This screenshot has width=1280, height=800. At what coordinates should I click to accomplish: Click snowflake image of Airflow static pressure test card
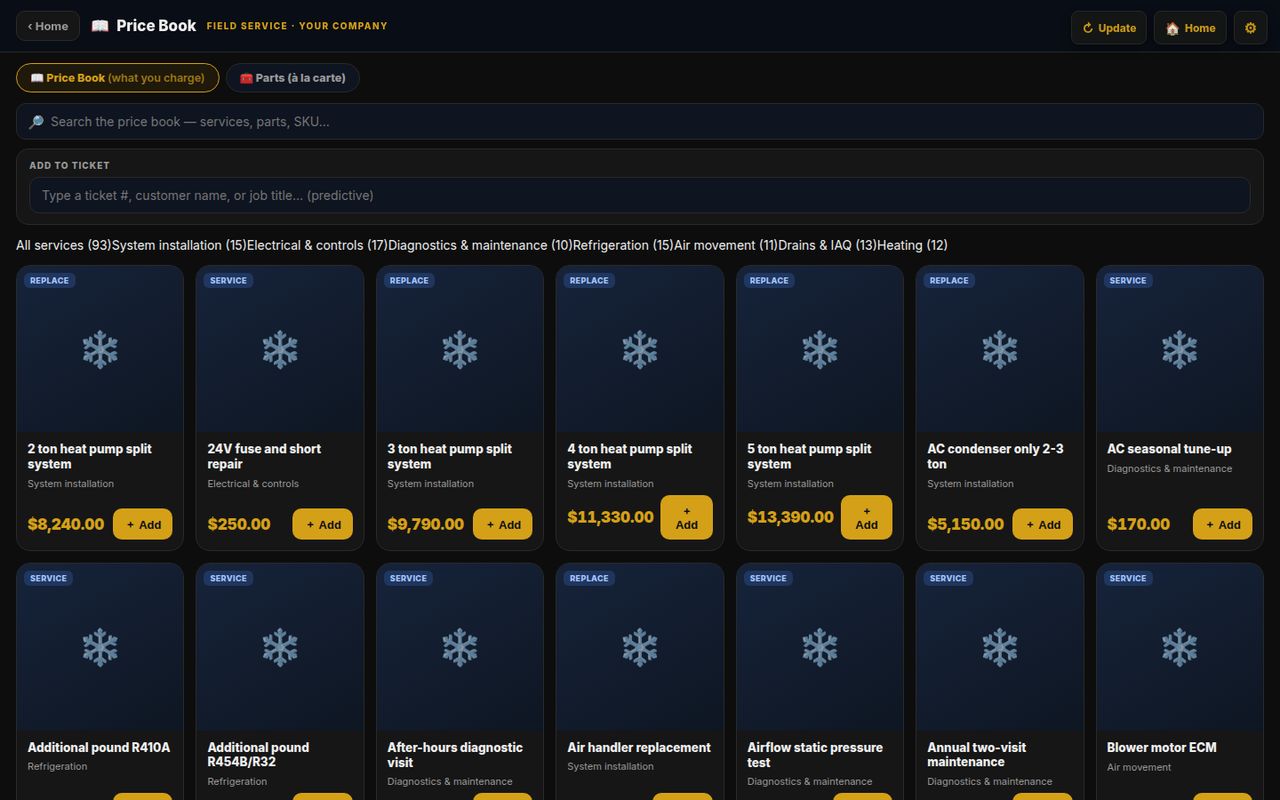(820, 647)
